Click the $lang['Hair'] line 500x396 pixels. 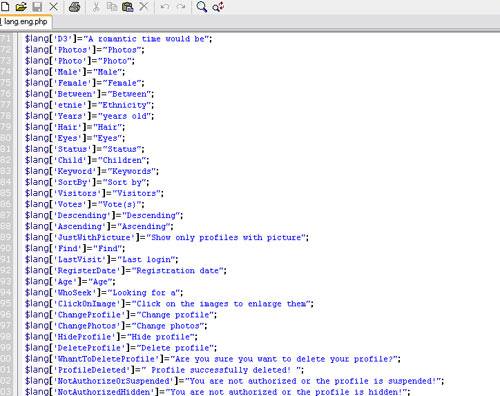pos(75,127)
